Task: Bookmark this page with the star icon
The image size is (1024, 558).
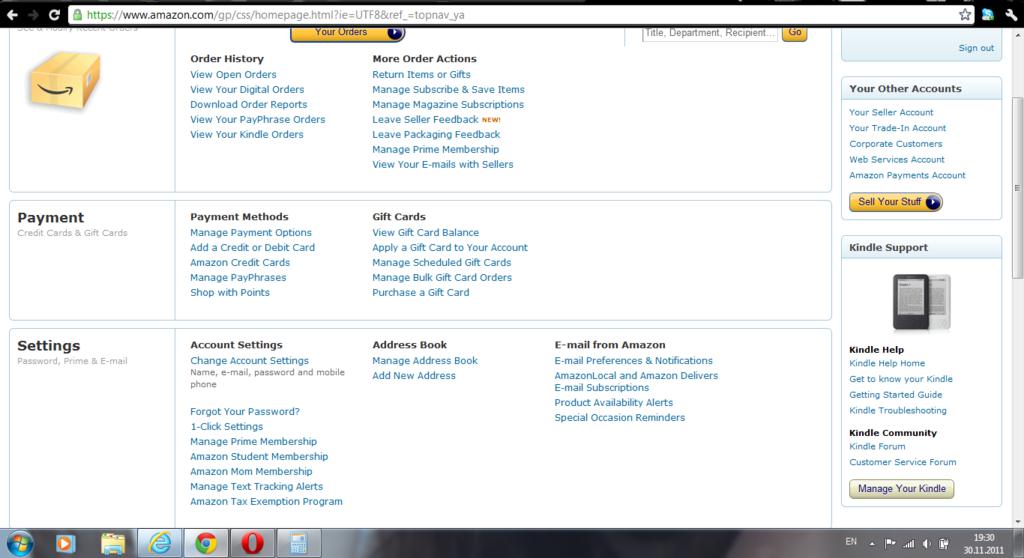Action: (x=965, y=14)
